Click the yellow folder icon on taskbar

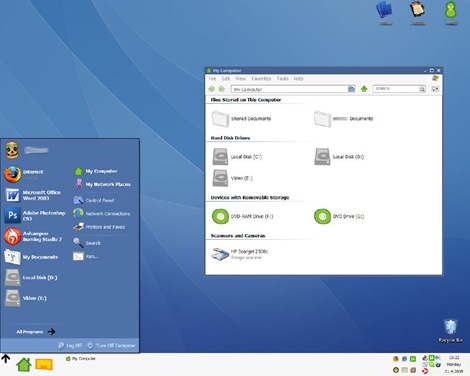[x=44, y=364]
